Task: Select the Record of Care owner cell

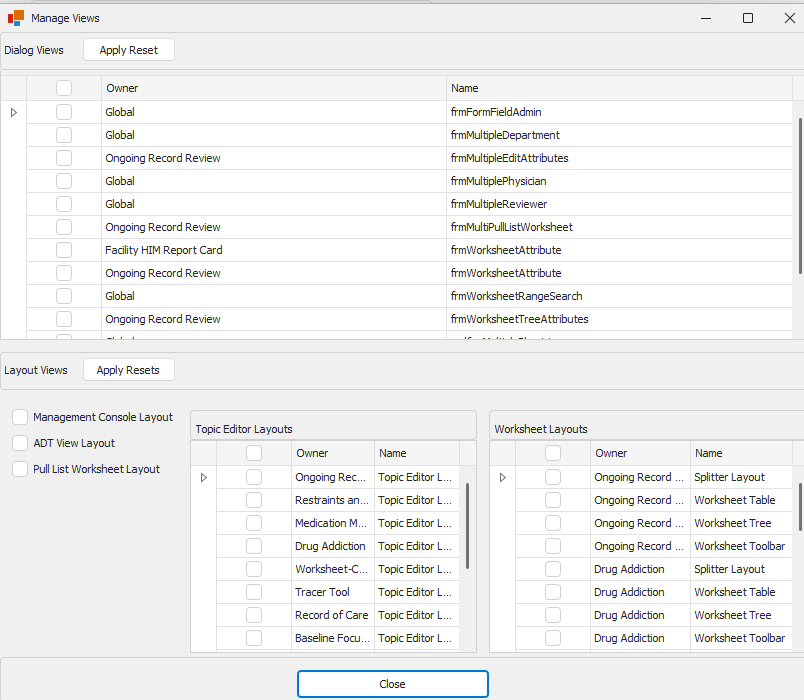Action: click(333, 615)
